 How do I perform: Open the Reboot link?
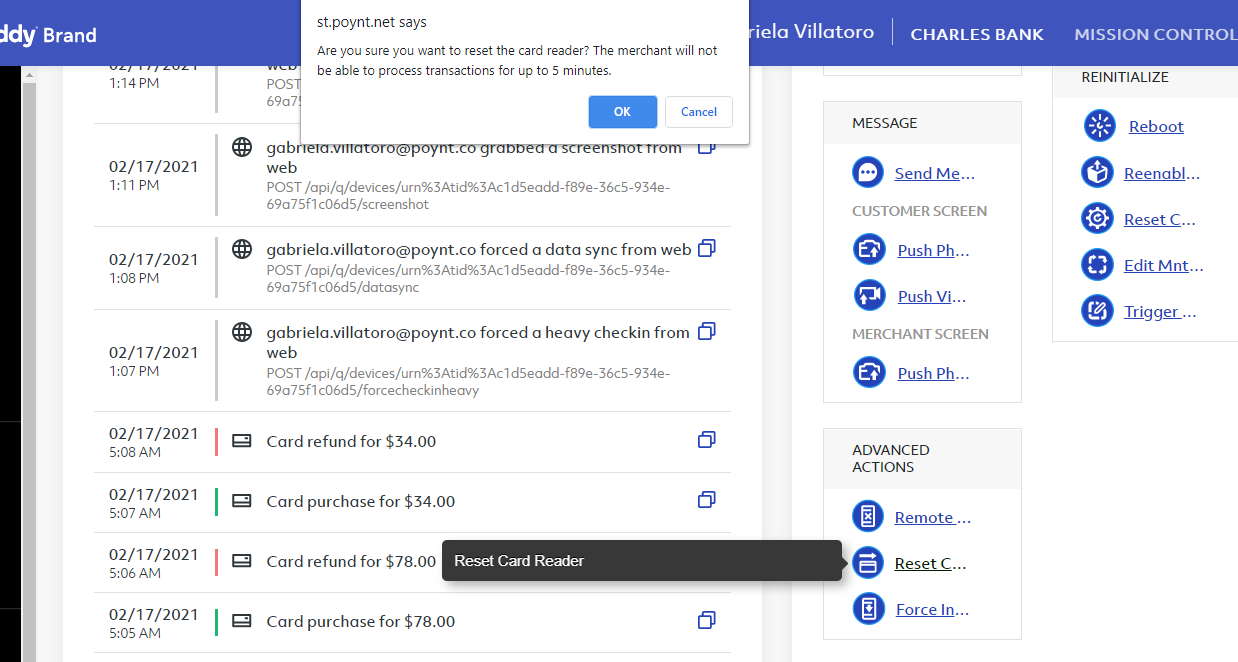point(1156,126)
